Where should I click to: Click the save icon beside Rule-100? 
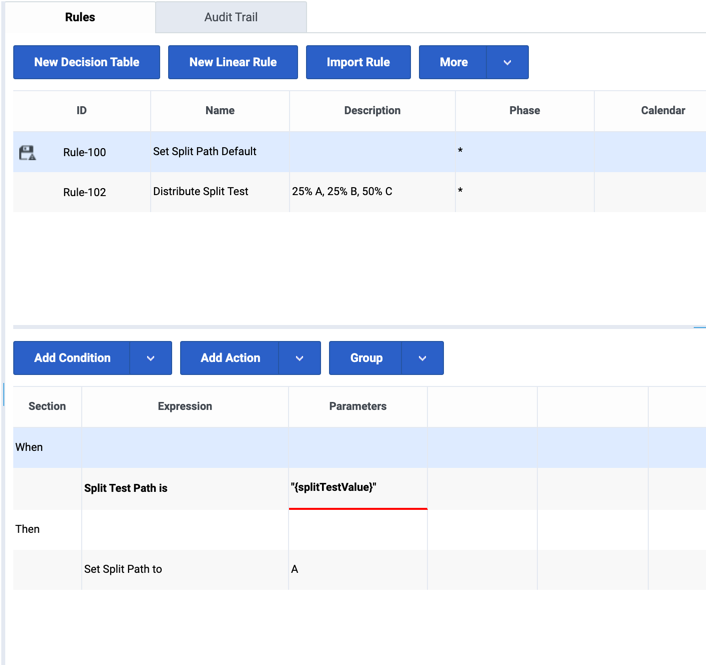coord(27,152)
